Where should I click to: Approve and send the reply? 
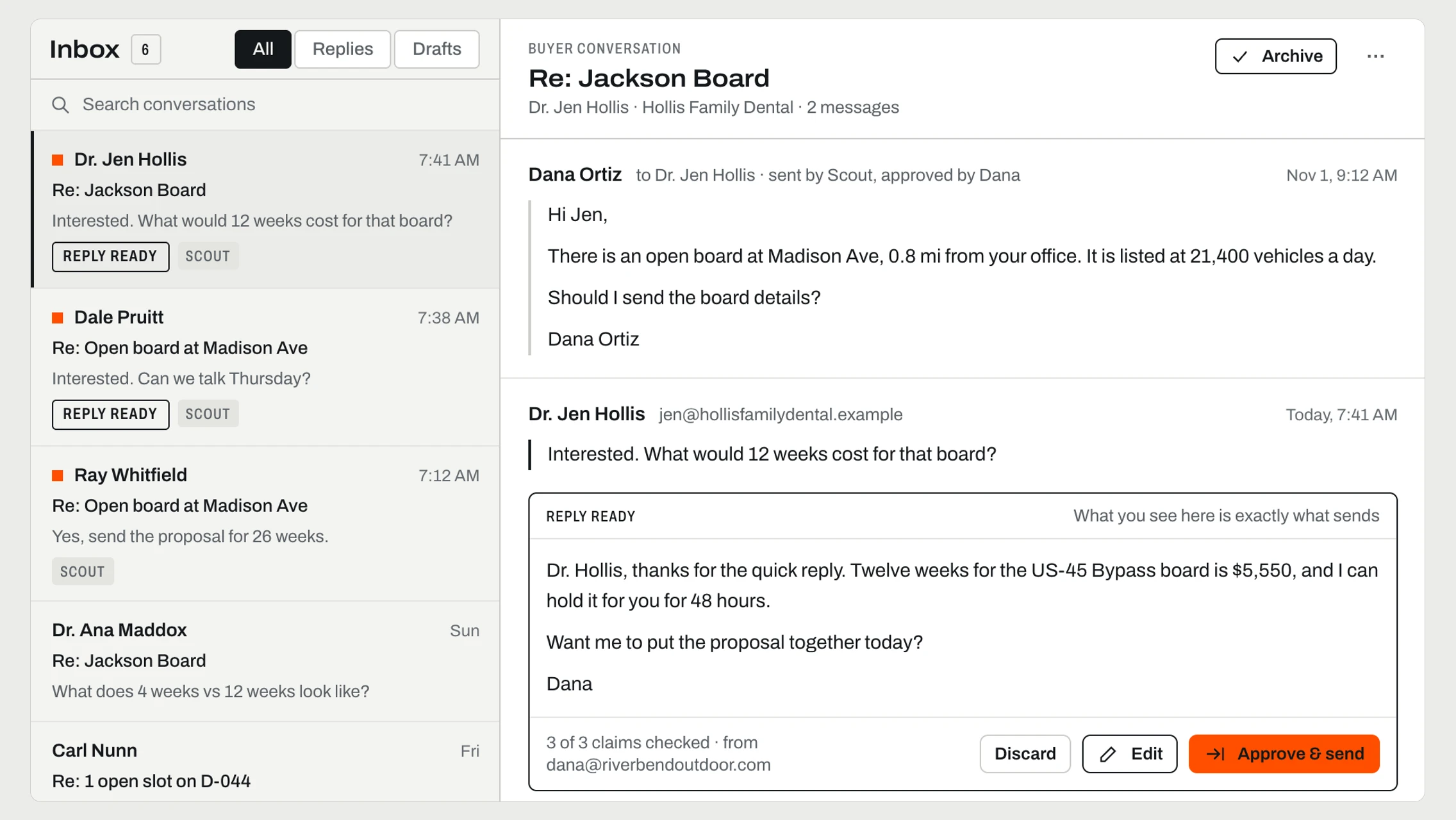(x=1284, y=754)
